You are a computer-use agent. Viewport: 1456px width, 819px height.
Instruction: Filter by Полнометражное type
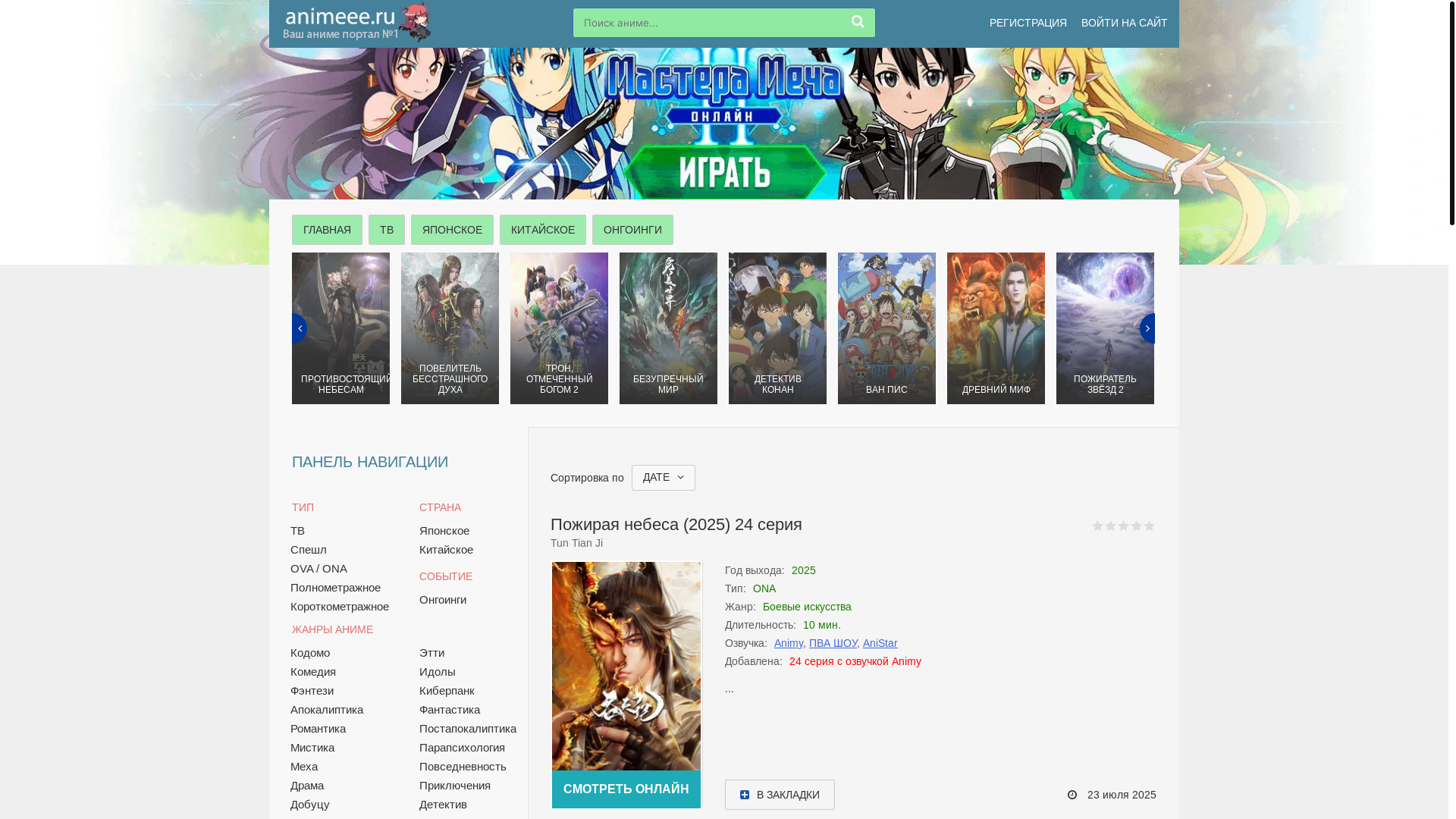(335, 588)
